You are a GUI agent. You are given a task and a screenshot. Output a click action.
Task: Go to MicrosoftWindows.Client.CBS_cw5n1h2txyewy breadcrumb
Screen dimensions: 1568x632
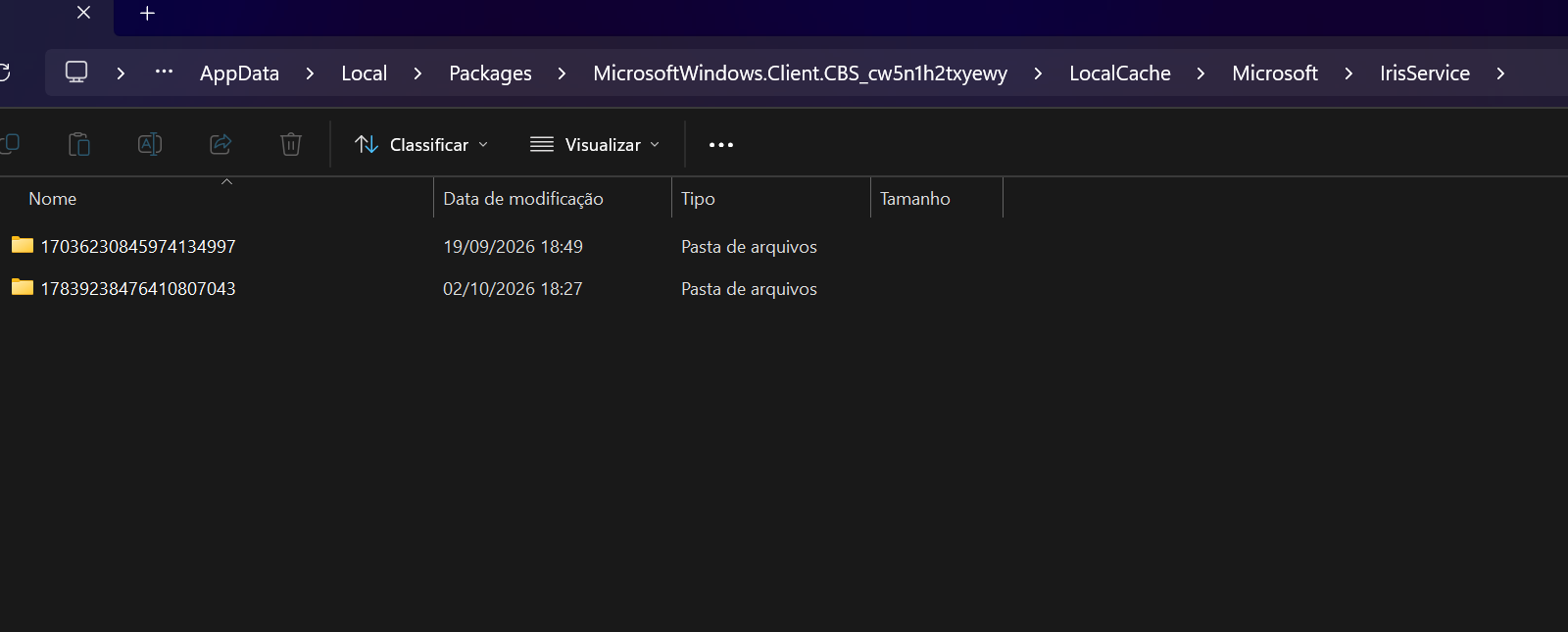coord(800,73)
